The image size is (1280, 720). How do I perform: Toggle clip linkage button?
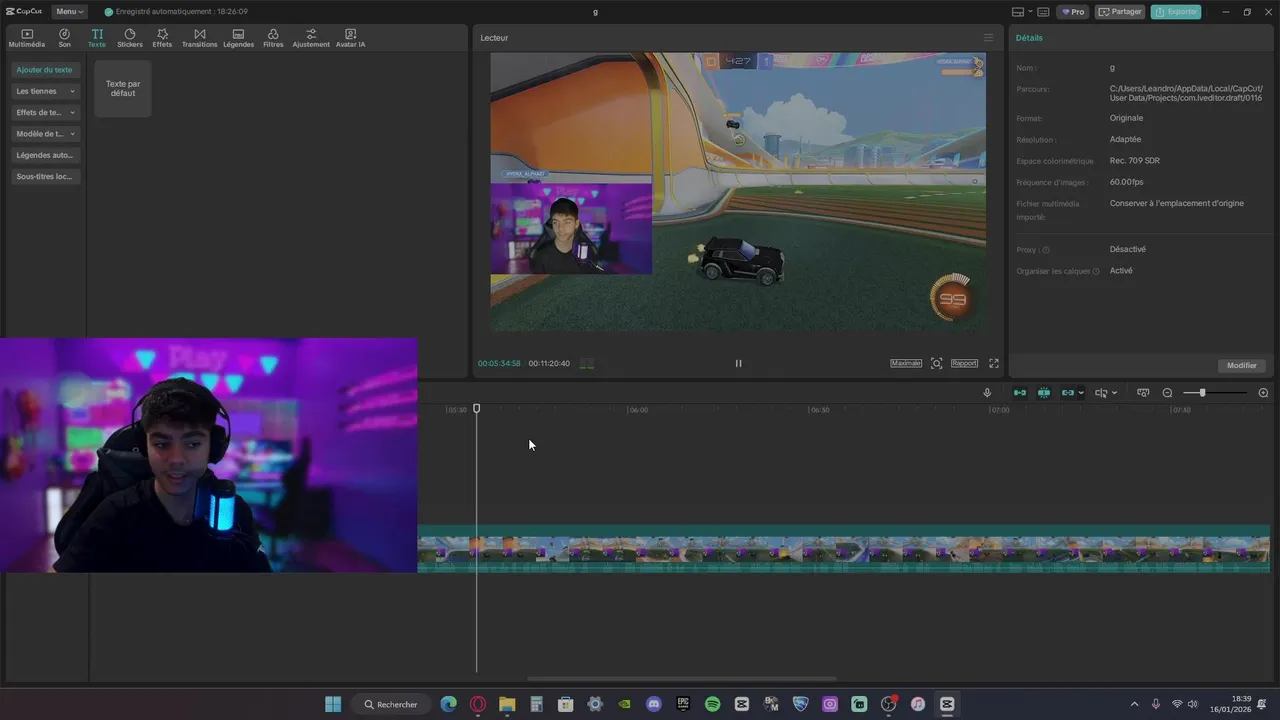point(1067,393)
